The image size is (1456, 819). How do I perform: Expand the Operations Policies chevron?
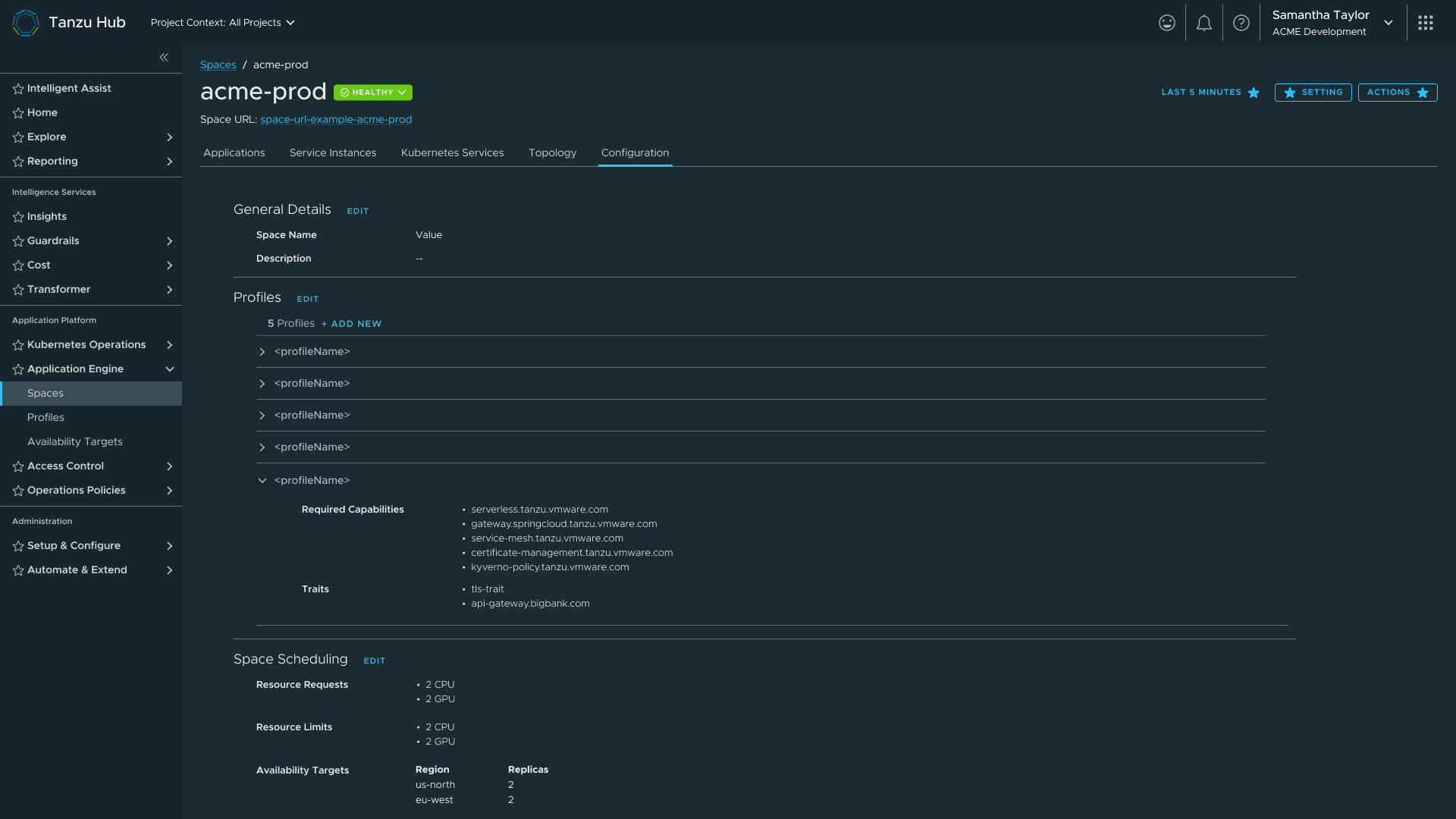(x=170, y=491)
